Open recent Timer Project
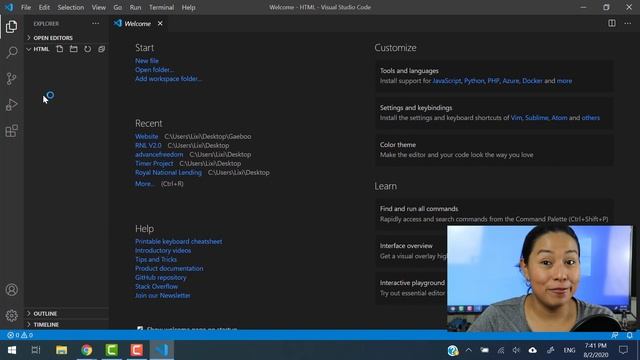The height and width of the screenshot is (360, 640). (154, 163)
